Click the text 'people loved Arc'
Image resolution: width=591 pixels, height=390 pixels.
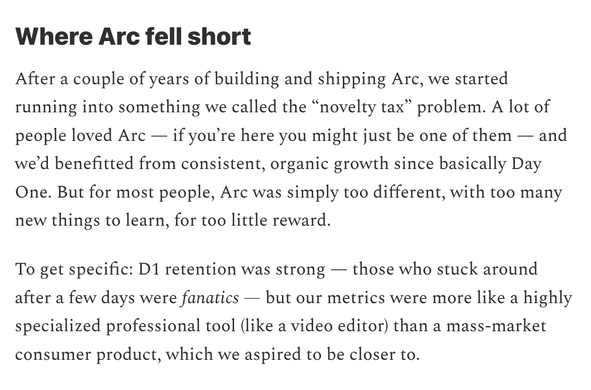(80, 136)
